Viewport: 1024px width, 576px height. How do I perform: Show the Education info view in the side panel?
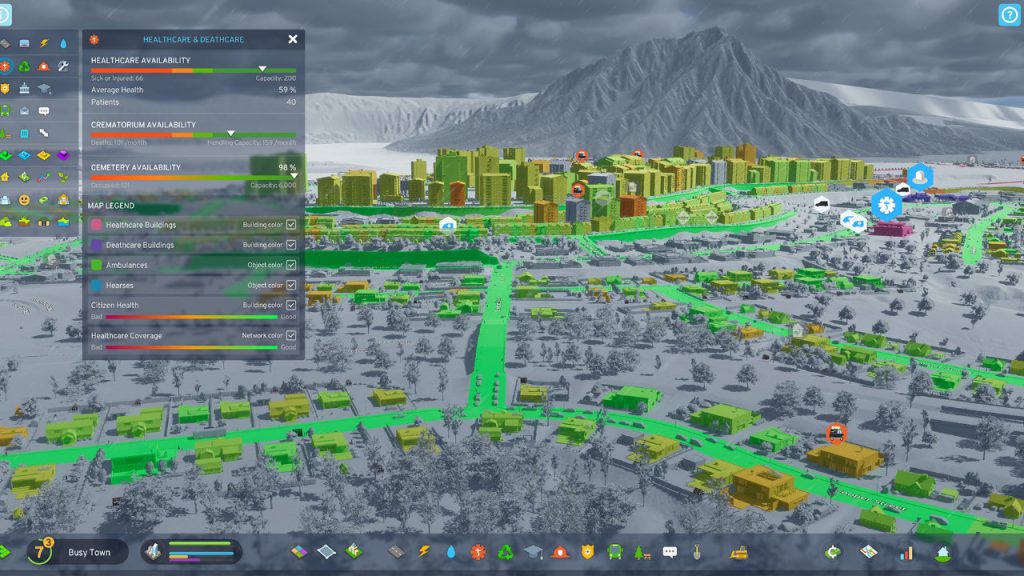pos(44,88)
